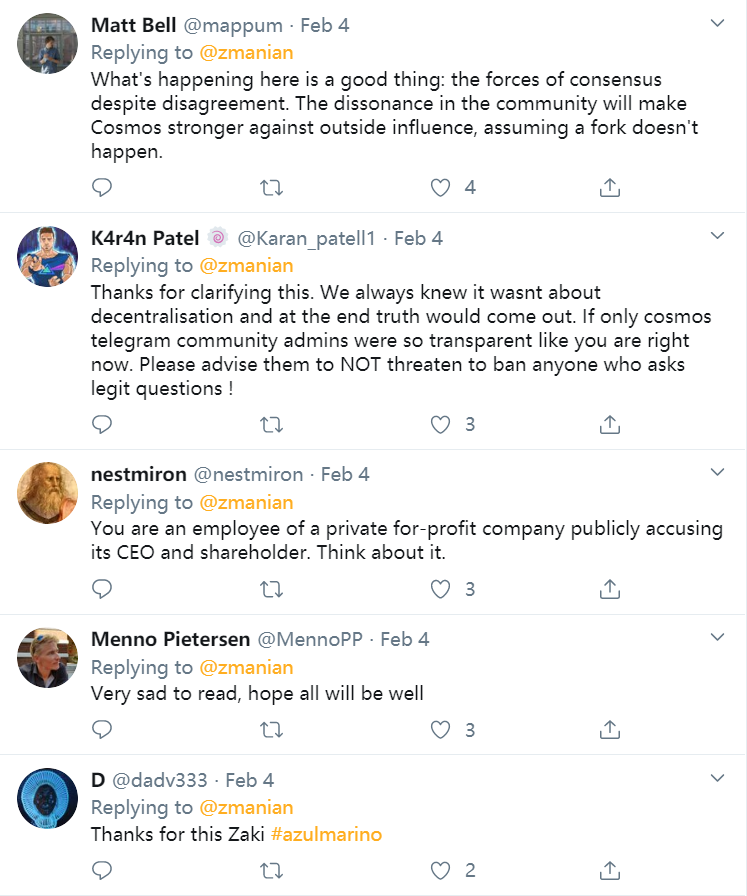Like nestmiron's tweet
The height and width of the screenshot is (896, 747).
[x=440, y=589]
